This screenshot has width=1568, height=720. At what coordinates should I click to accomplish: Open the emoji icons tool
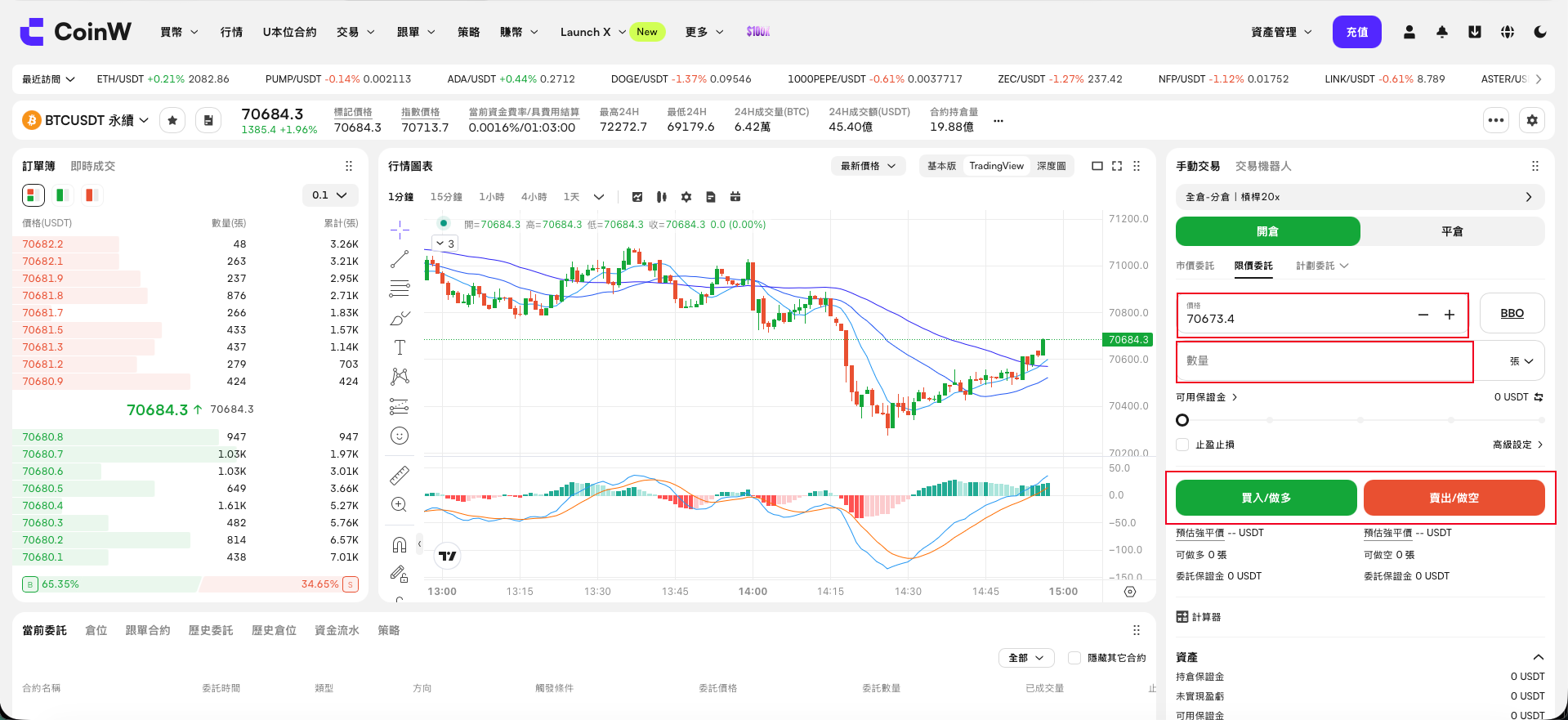click(400, 436)
